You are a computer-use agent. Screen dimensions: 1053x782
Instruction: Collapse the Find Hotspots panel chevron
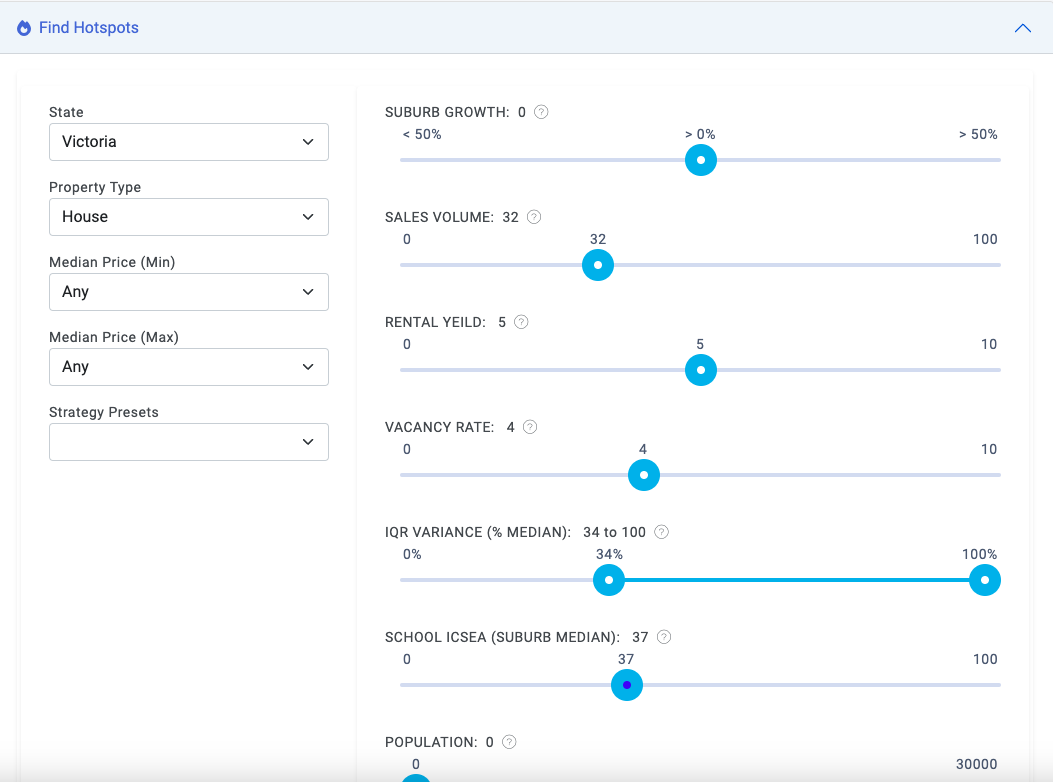point(1022,28)
